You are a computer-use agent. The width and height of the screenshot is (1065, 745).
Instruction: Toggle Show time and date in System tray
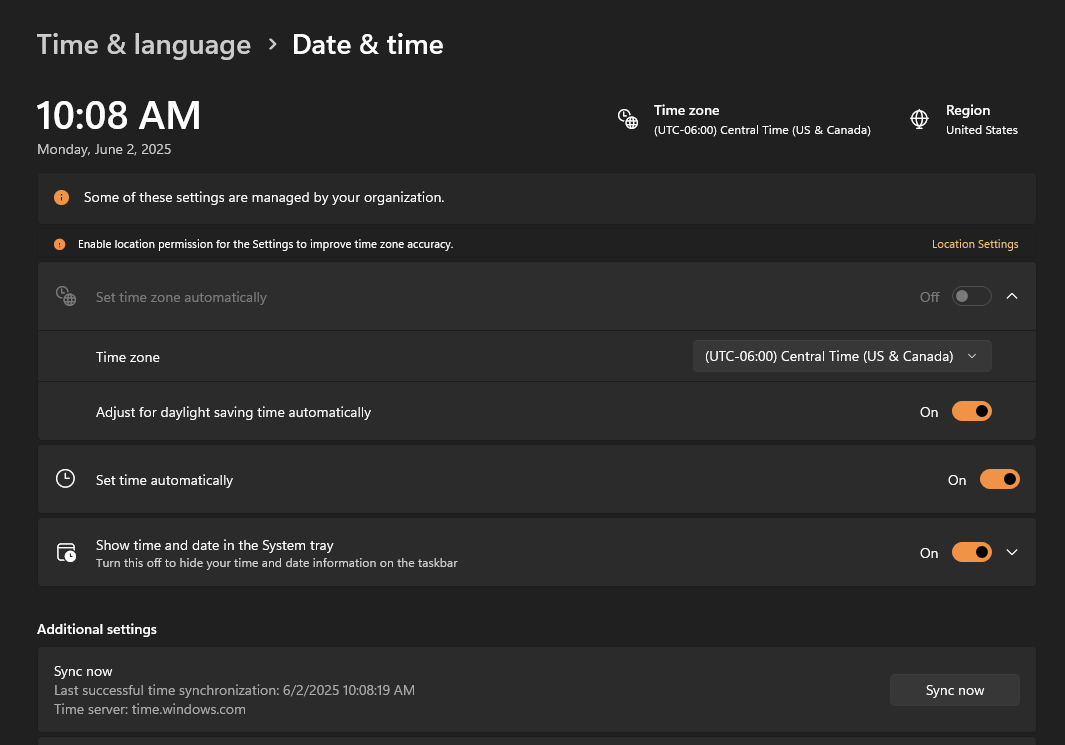[971, 552]
